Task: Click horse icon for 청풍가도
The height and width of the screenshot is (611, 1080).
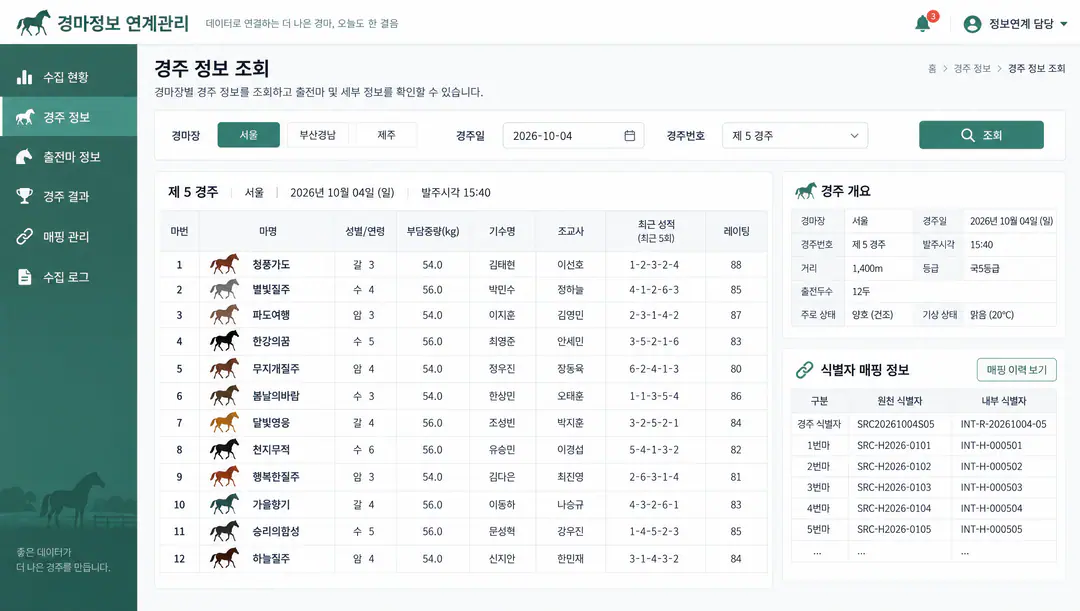Action: 225,265
